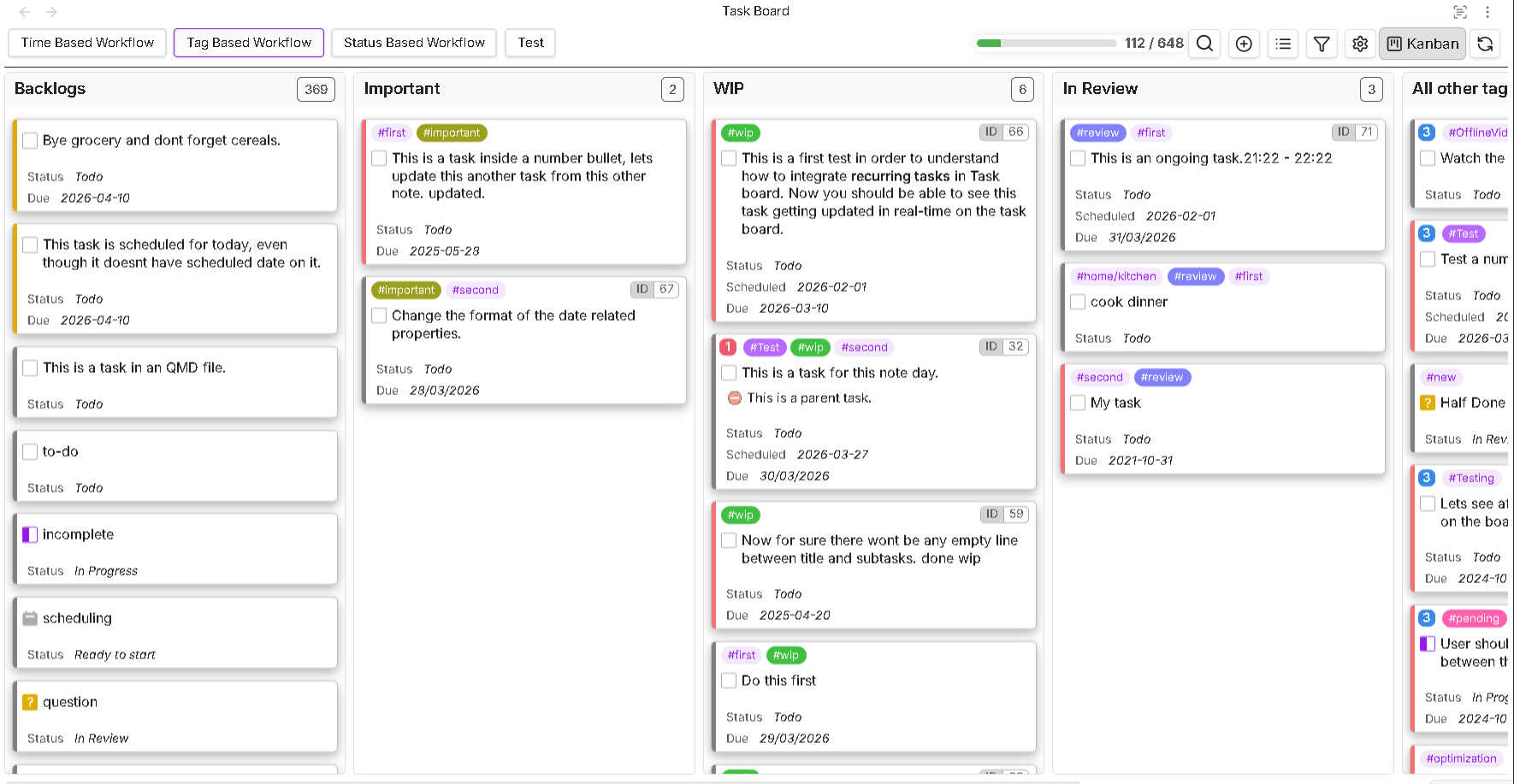Switch to list view using the list icon

[x=1283, y=44]
